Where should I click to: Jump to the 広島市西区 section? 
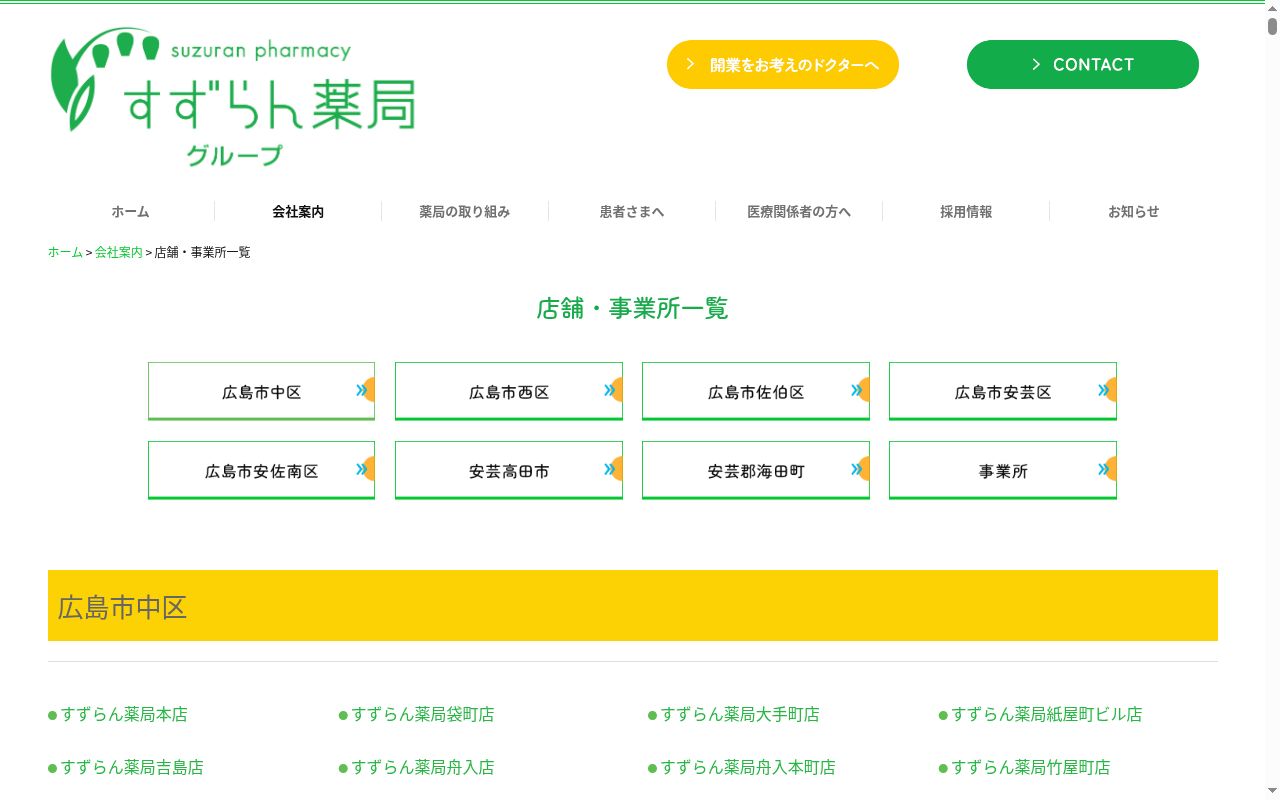tap(509, 391)
